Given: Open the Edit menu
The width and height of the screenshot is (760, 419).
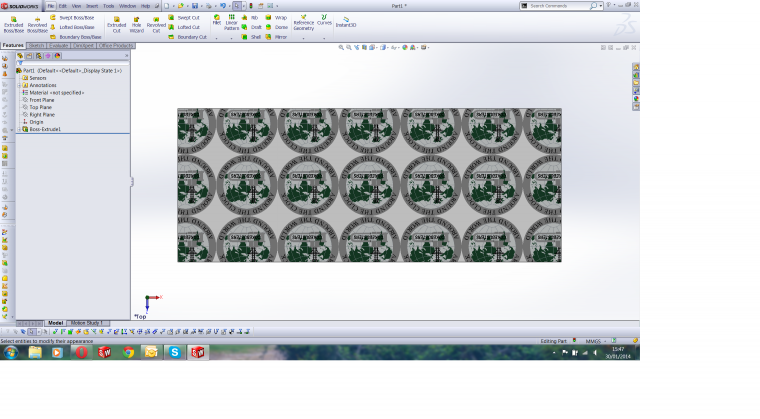Looking at the screenshot, I should coord(63,6).
